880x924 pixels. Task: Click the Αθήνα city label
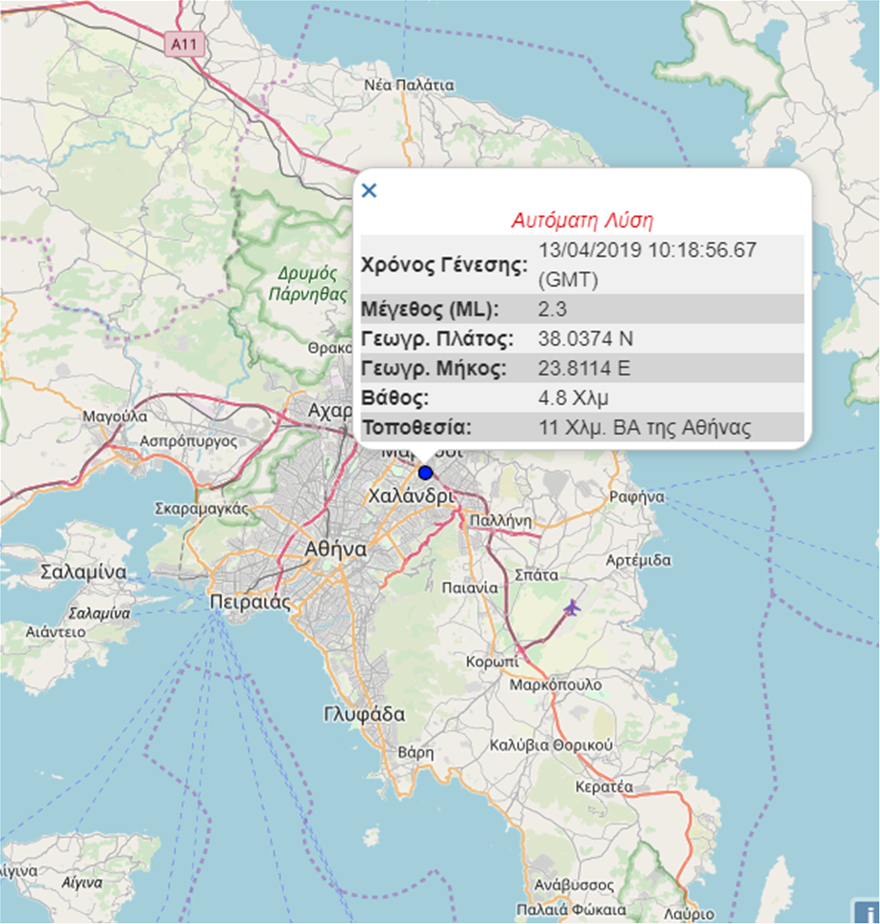point(337,550)
